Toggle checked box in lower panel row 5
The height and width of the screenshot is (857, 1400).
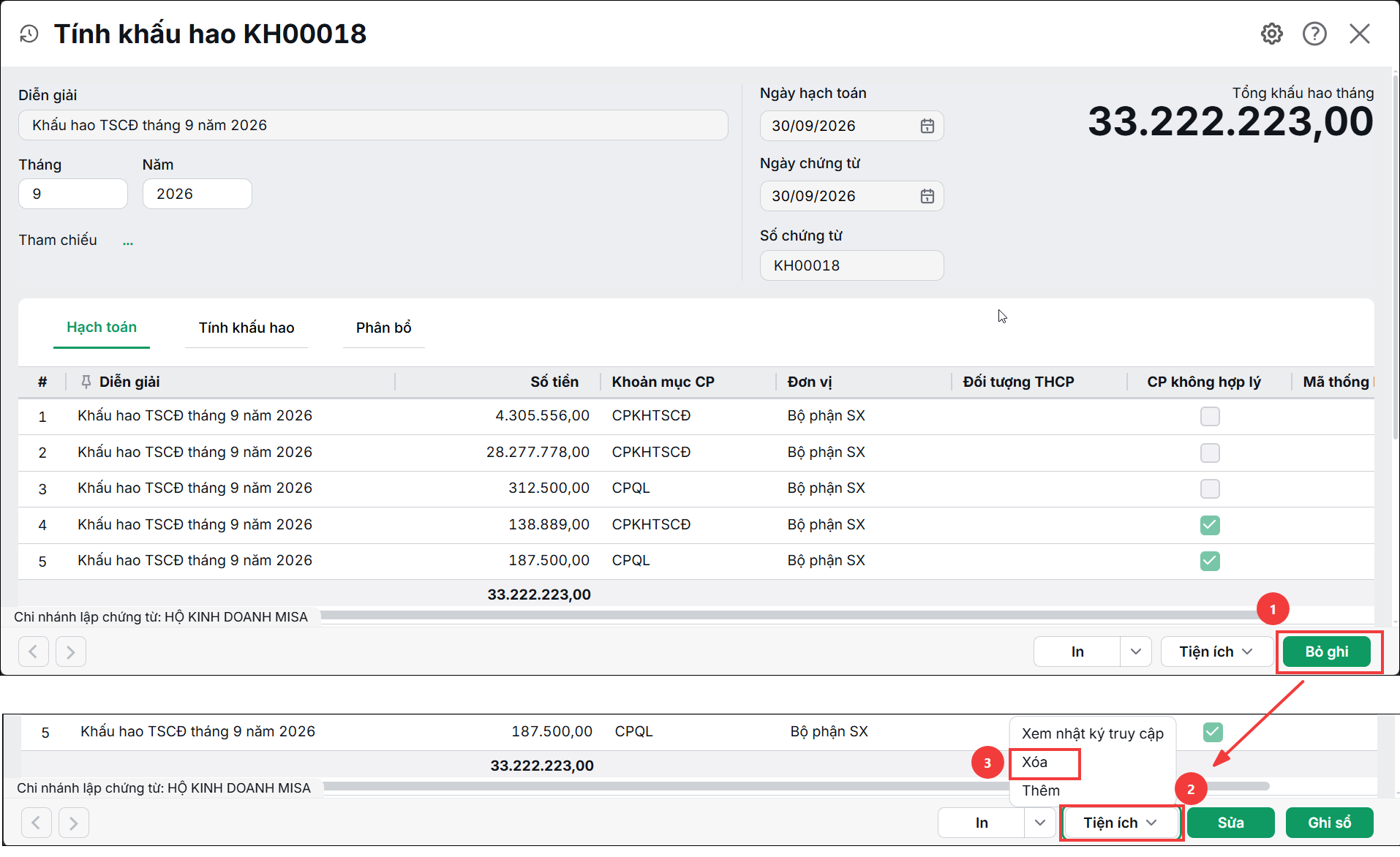(x=1213, y=732)
